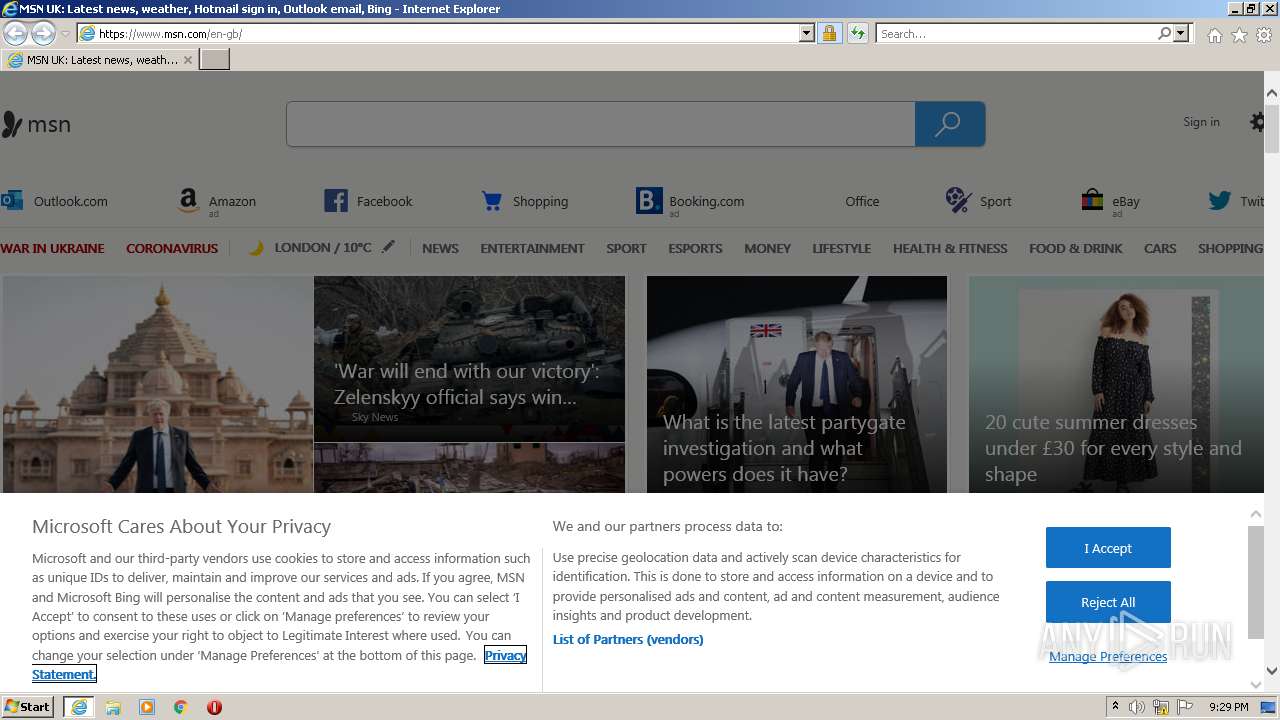The width and height of the screenshot is (1280, 720).
Task: Open the NEWS navigation item
Action: point(440,248)
